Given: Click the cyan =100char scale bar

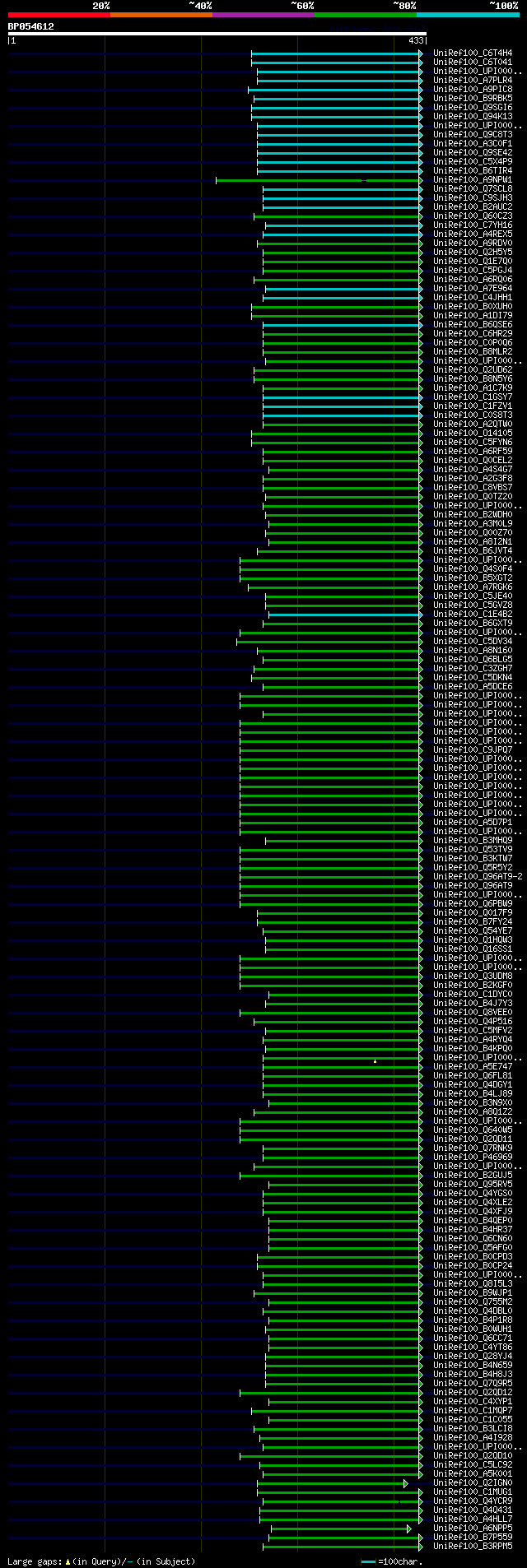Looking at the screenshot, I should click(368, 1561).
